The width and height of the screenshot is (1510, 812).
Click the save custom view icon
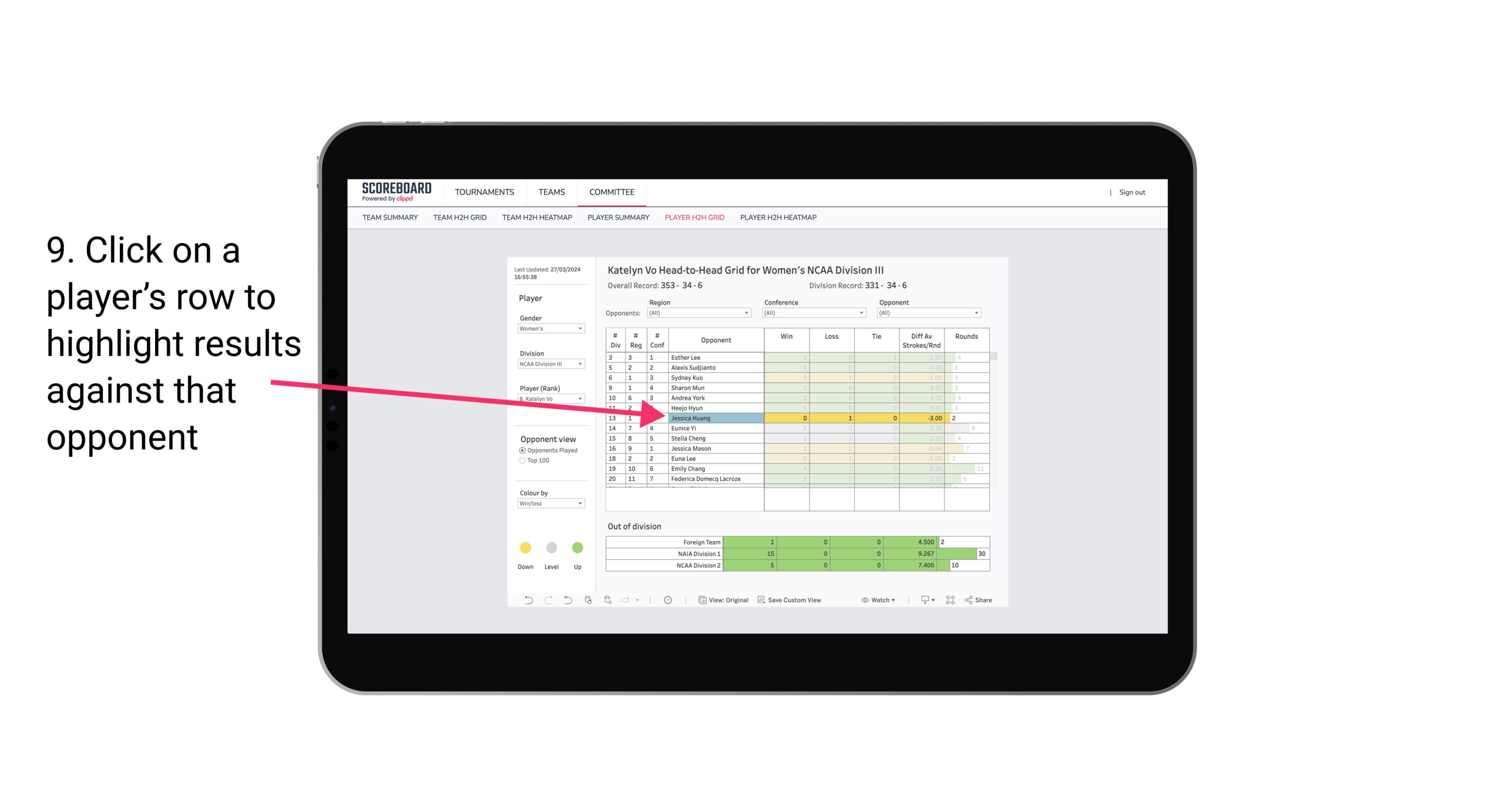point(759,600)
